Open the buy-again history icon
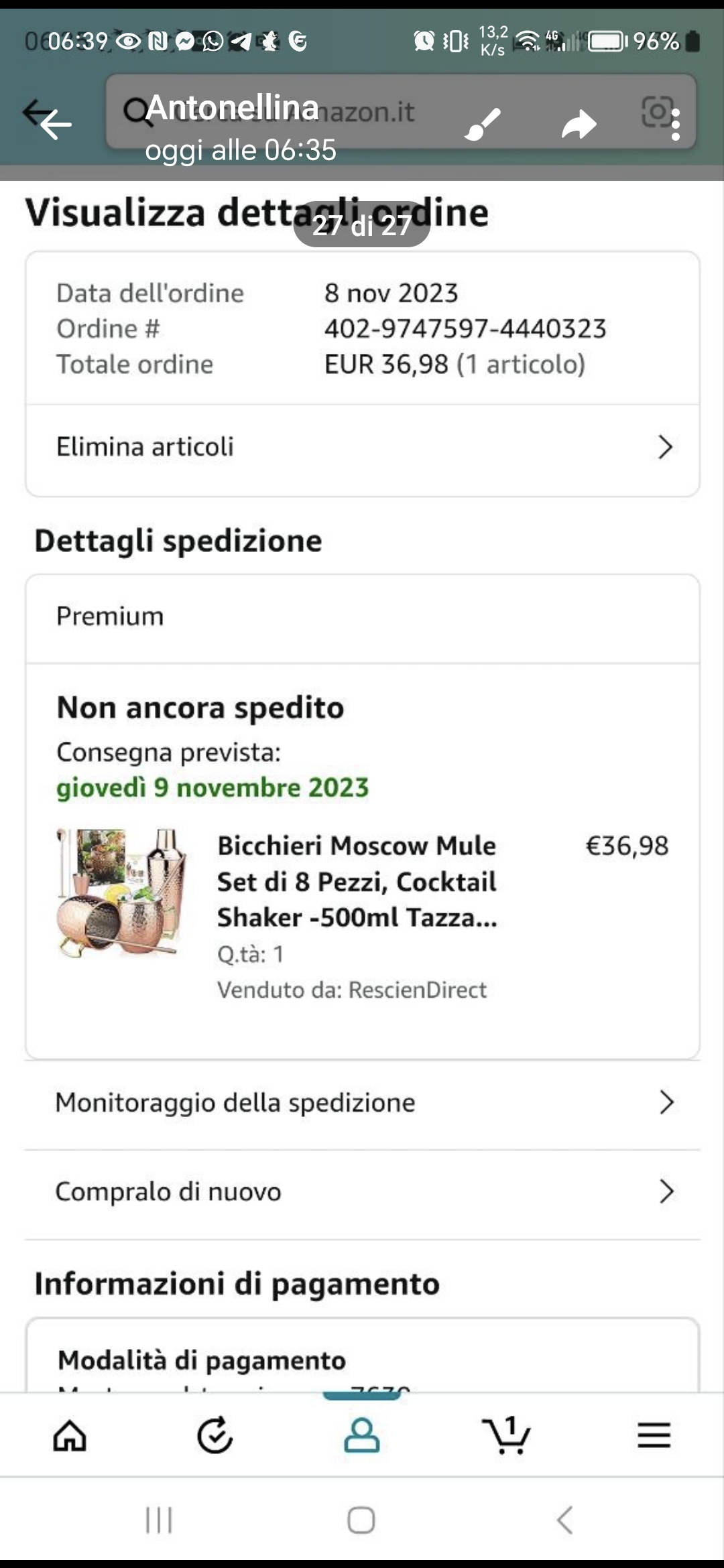724x1568 pixels. coord(215,1435)
